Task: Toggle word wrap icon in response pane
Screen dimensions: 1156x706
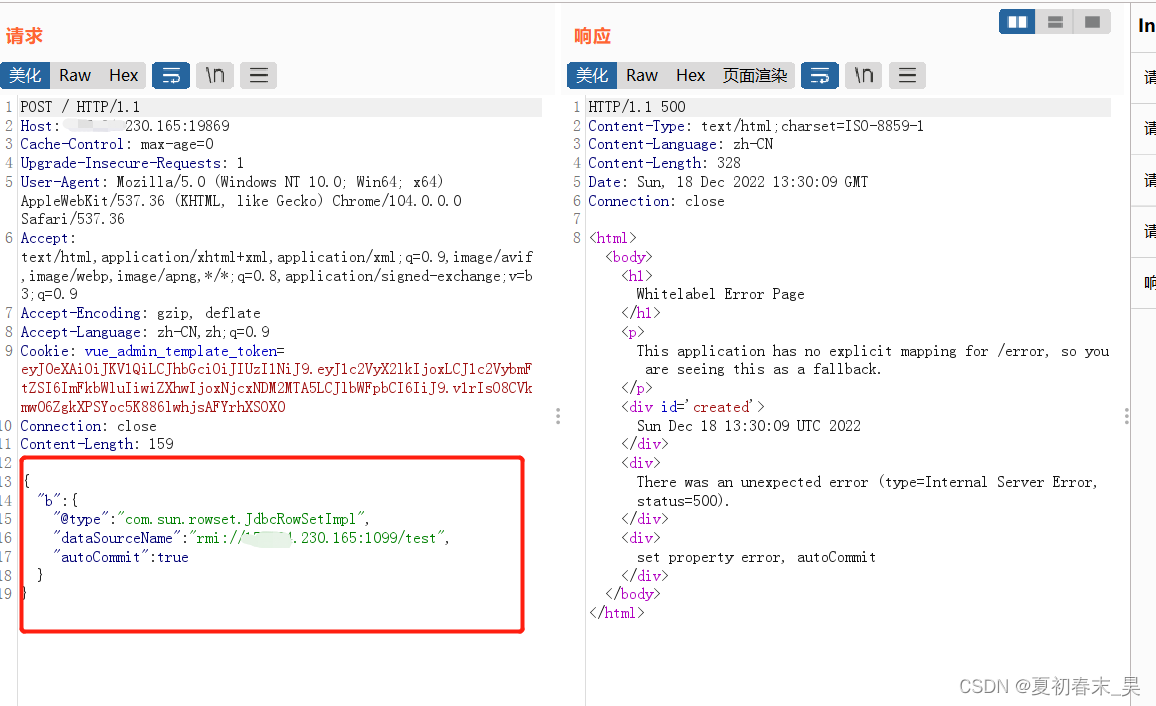Action: coord(820,75)
